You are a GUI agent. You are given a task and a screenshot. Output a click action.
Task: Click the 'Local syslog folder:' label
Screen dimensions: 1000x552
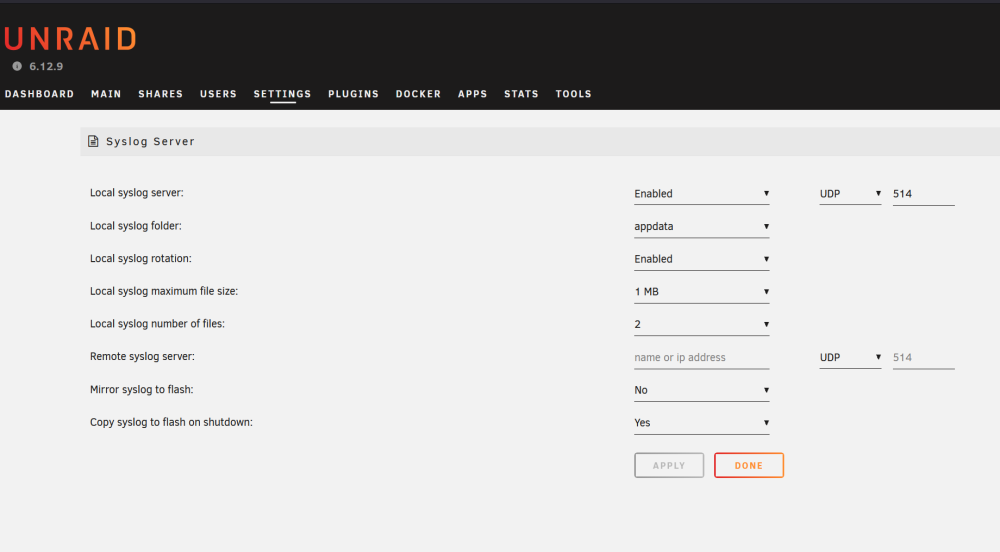136,226
